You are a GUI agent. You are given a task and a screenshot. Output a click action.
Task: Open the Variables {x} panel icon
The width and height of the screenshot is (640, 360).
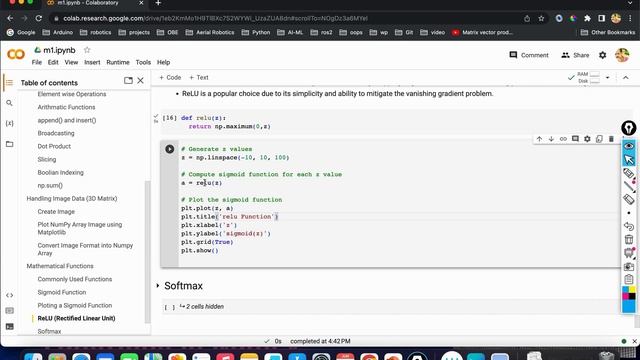pyautogui.click(x=9, y=123)
